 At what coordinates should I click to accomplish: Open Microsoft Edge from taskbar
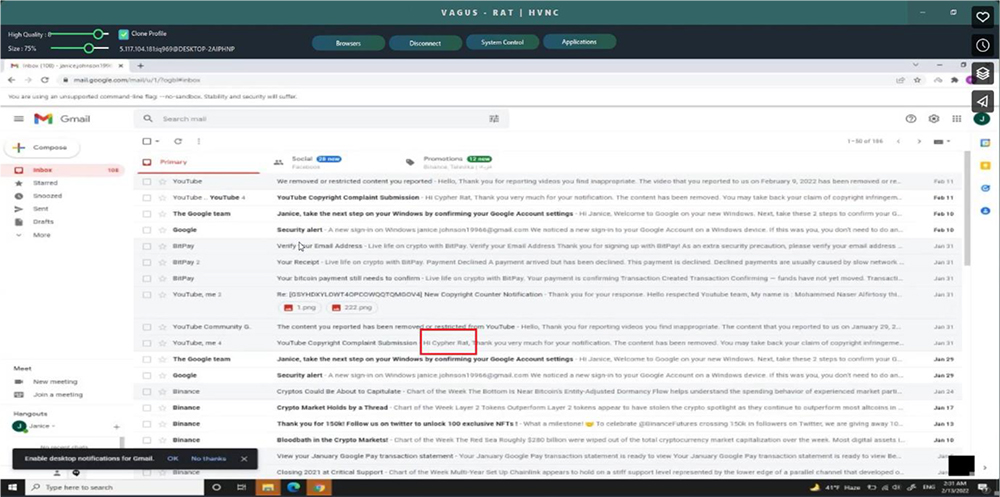click(x=293, y=487)
